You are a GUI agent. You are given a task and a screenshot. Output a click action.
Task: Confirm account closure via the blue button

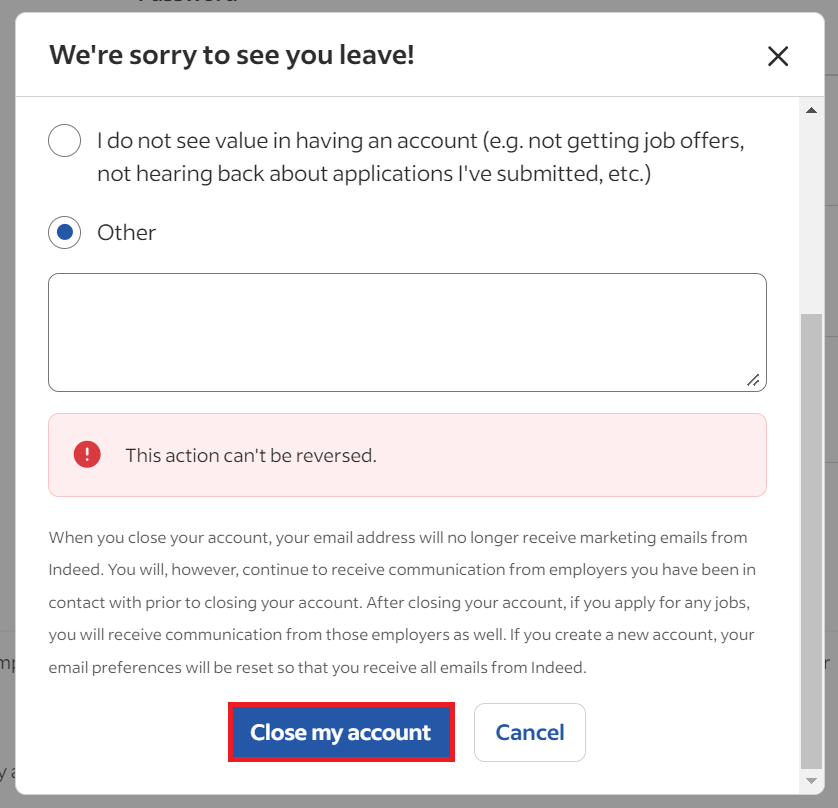341,732
